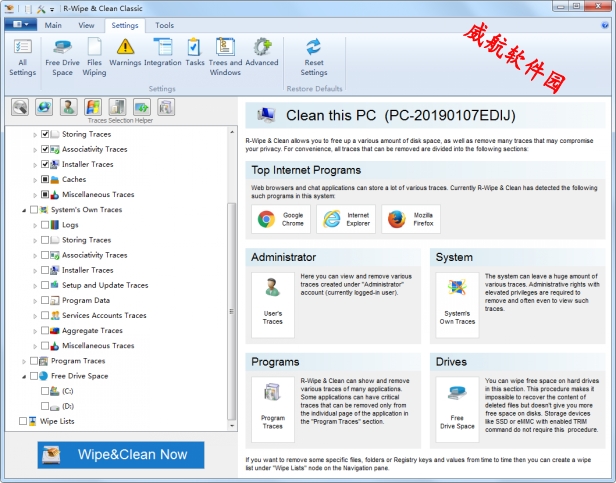Open Free Drive Space settings in ribbon
The height and width of the screenshot is (483, 616).
(x=62, y=56)
